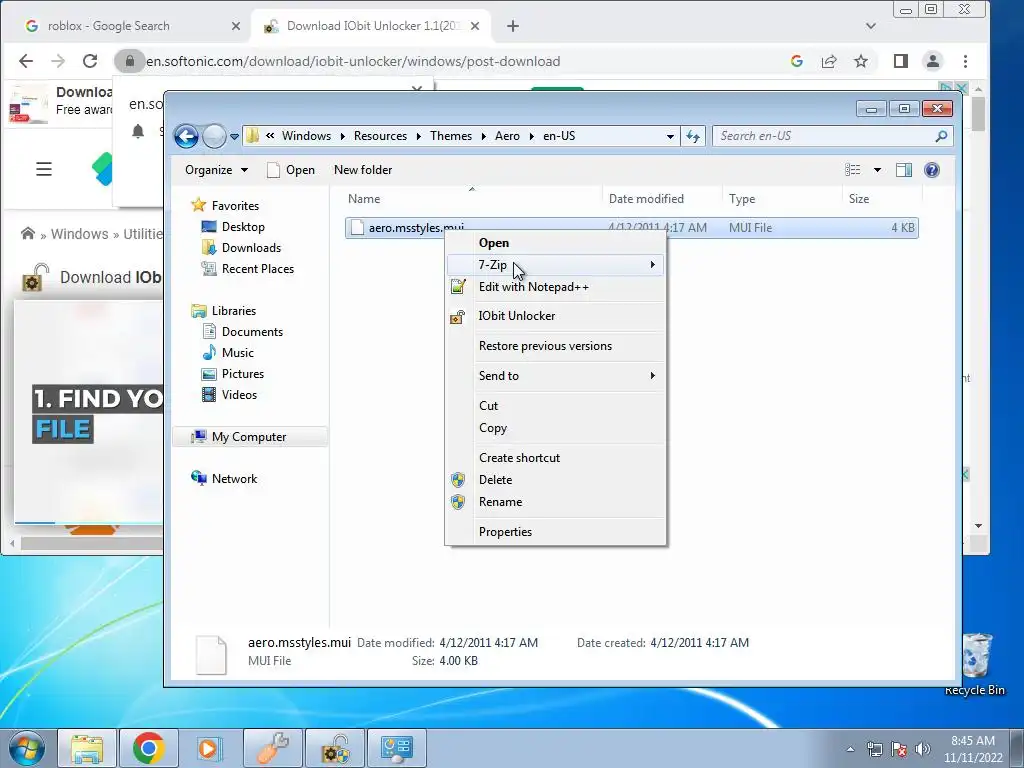Screen dimensions: 1024x768
Task: Click Resources in the address breadcrumb
Action: tap(380, 136)
